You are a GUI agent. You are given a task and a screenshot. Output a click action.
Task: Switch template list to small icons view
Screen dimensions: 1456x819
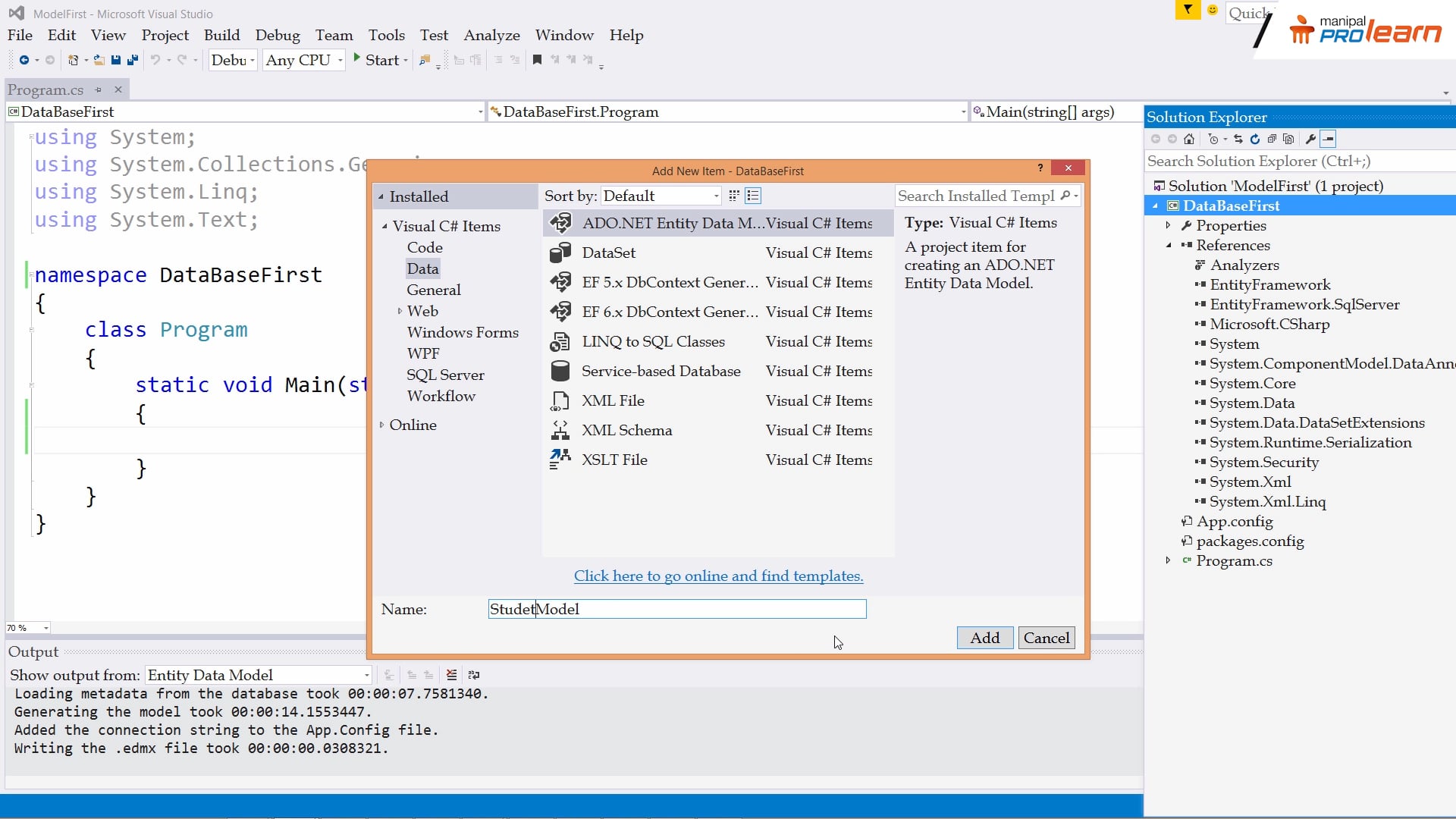734,196
